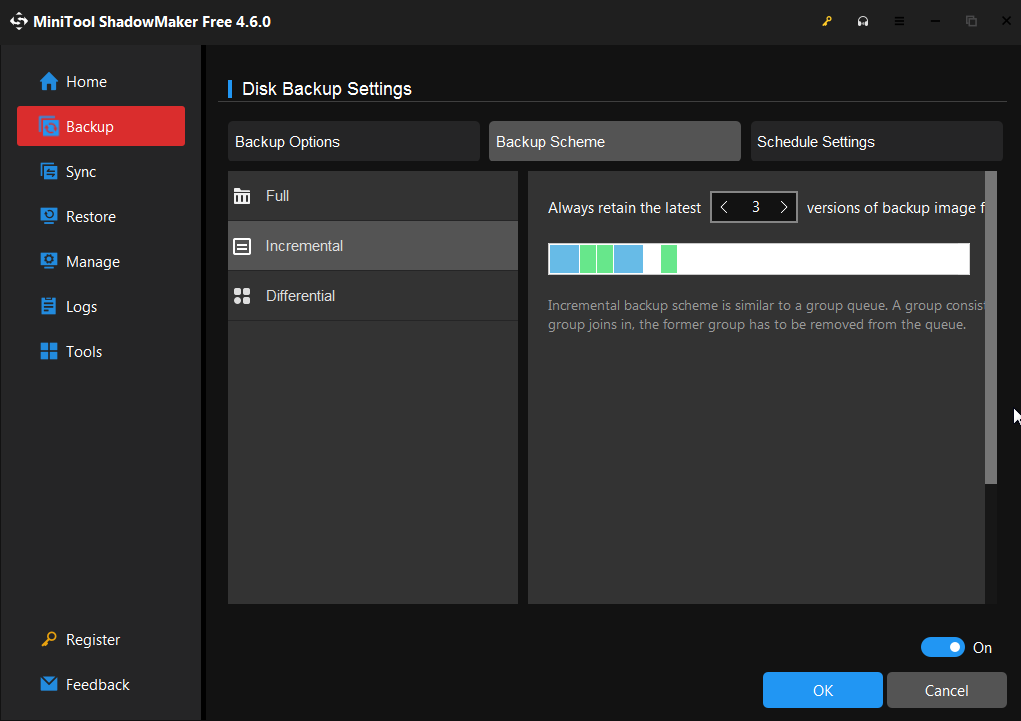Switch to Backup Options tab
The width and height of the screenshot is (1021, 721).
354,141
